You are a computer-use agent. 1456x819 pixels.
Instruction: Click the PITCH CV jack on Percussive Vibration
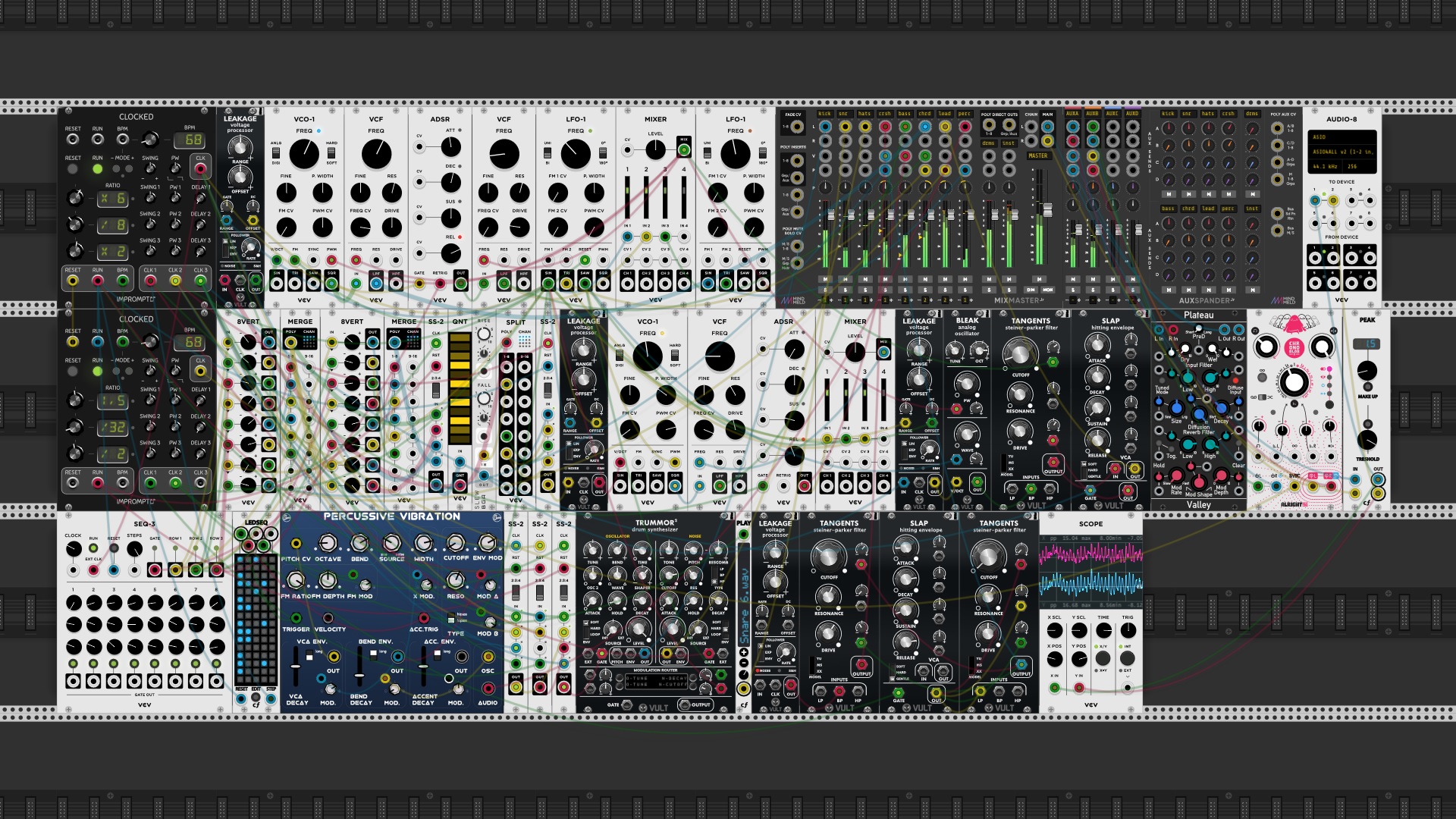pos(296,544)
